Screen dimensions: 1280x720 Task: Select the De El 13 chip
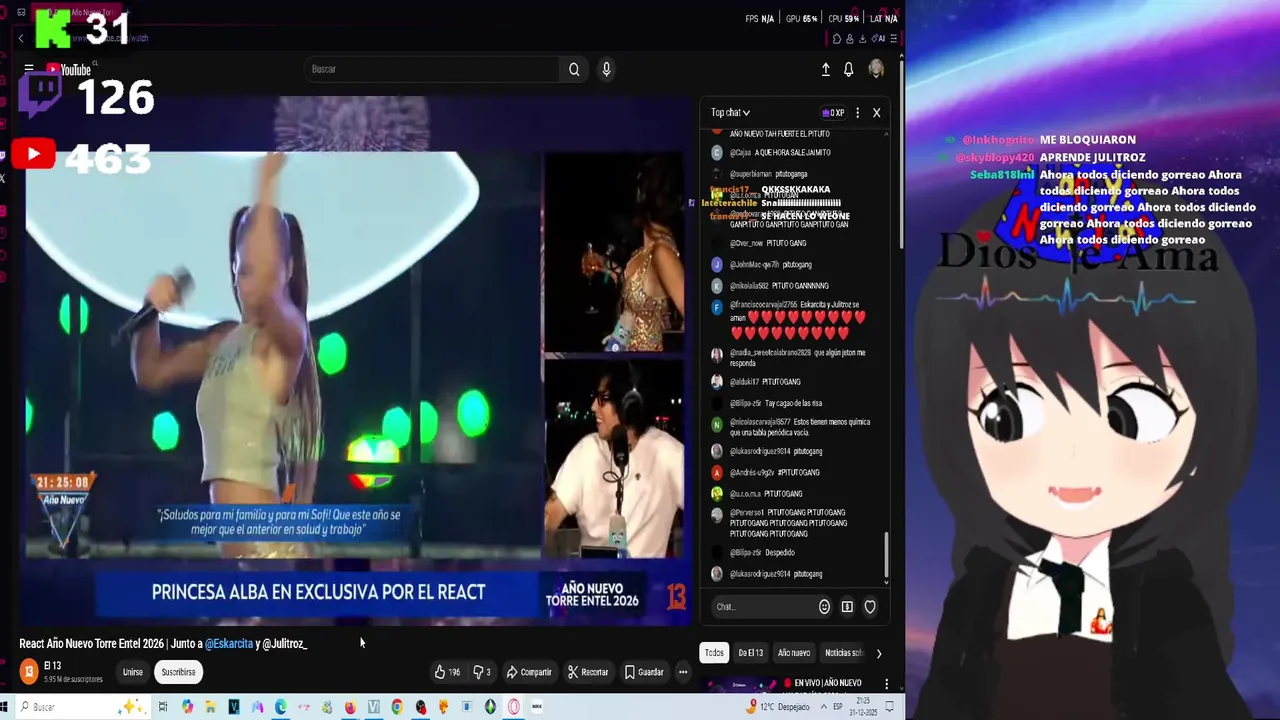[750, 653]
